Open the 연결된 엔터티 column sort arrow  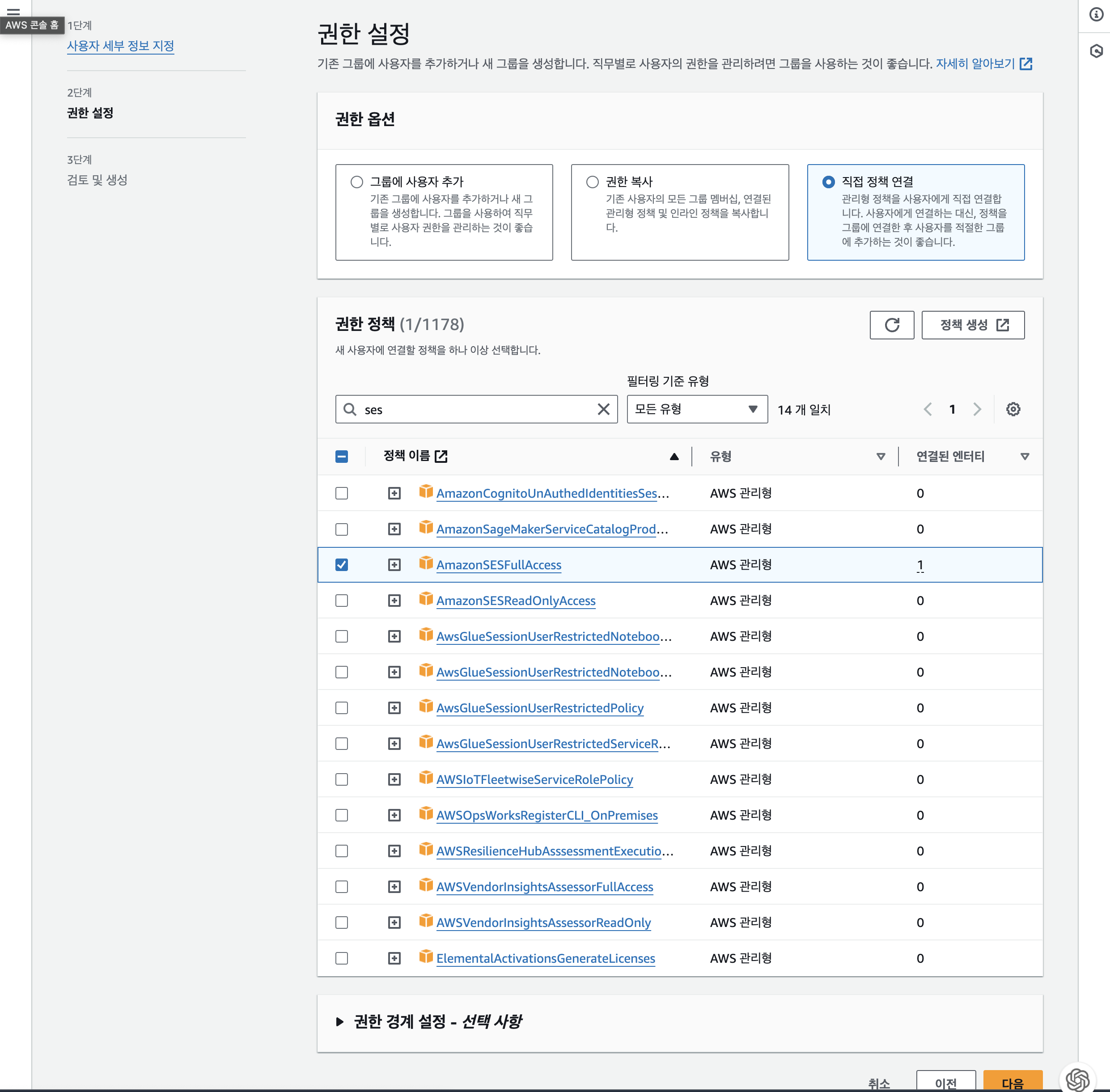coord(1025,457)
